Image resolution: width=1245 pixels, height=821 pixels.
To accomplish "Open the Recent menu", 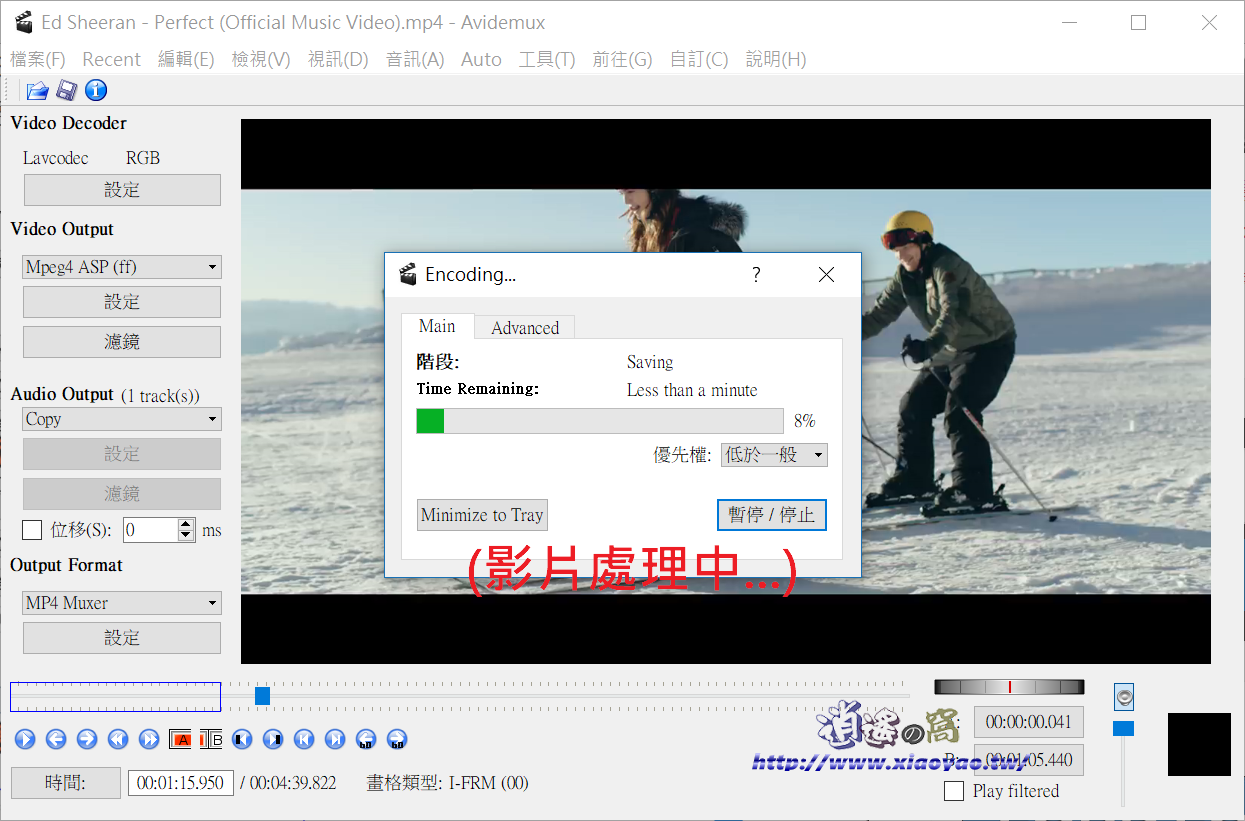I will click(112, 59).
